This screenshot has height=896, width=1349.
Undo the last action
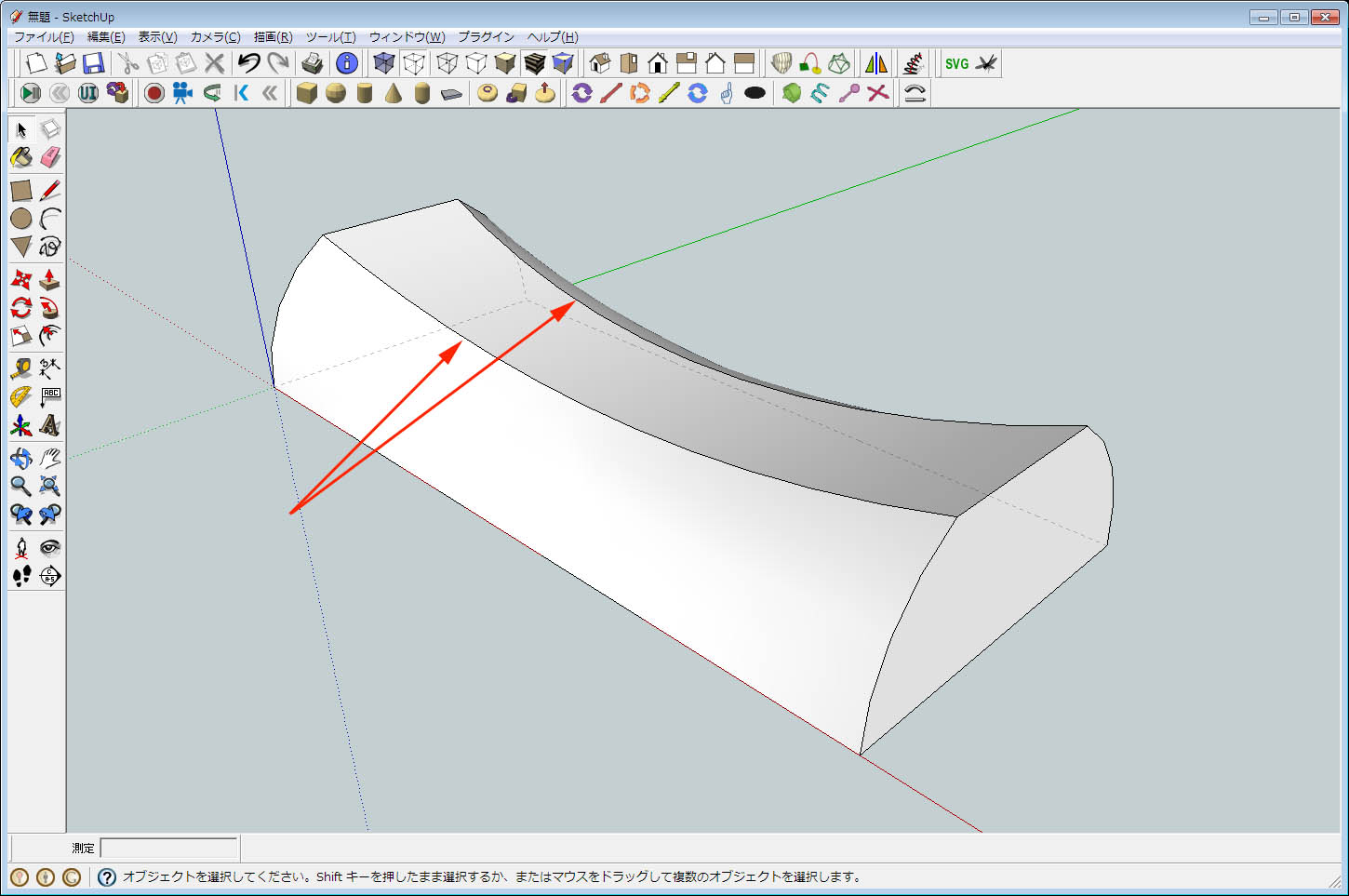[x=248, y=63]
